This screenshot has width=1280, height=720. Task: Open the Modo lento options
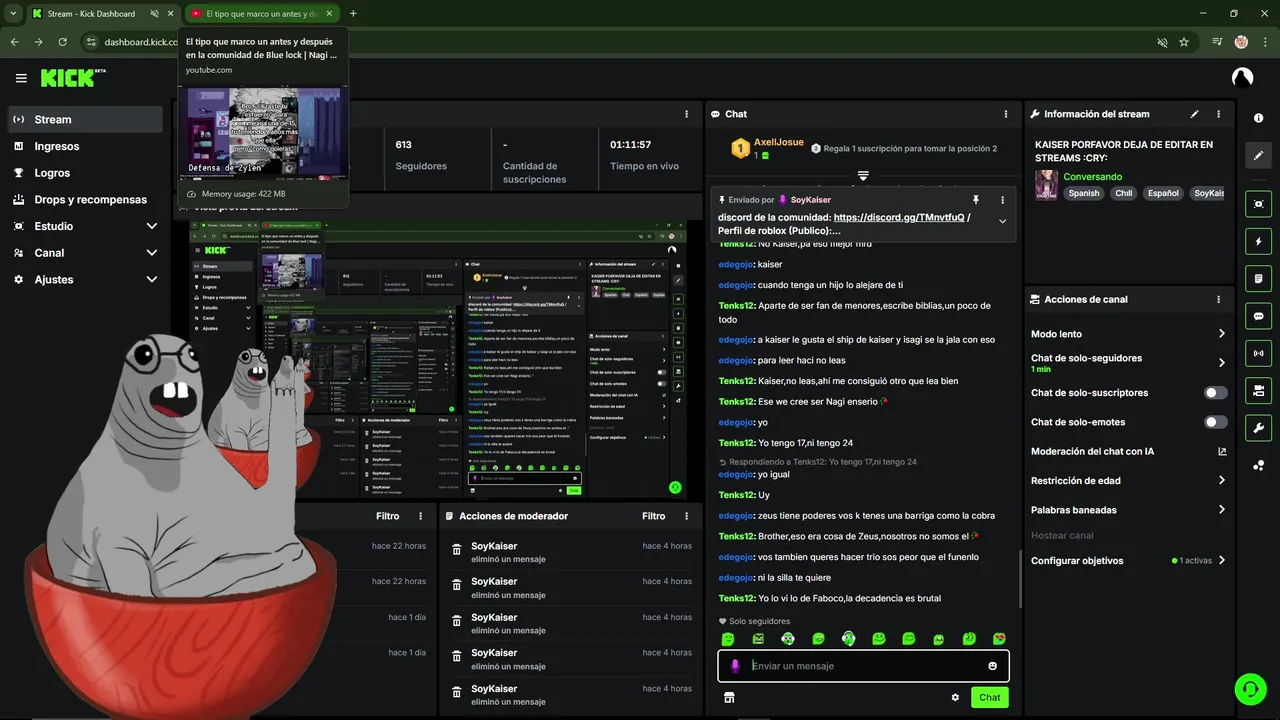(1128, 334)
